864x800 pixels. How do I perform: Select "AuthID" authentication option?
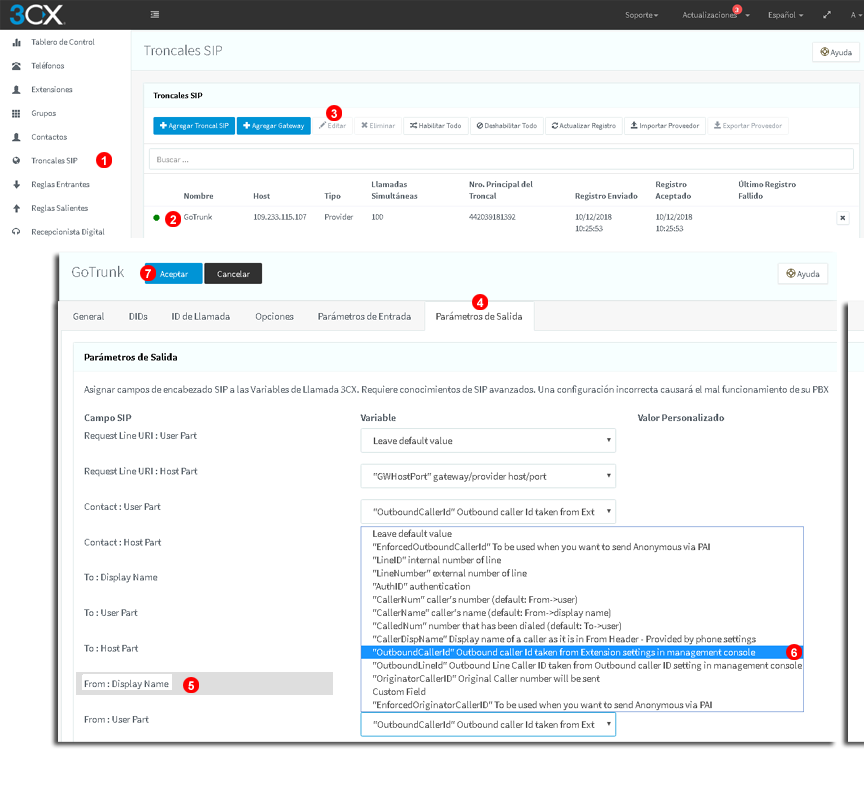tap(582, 586)
